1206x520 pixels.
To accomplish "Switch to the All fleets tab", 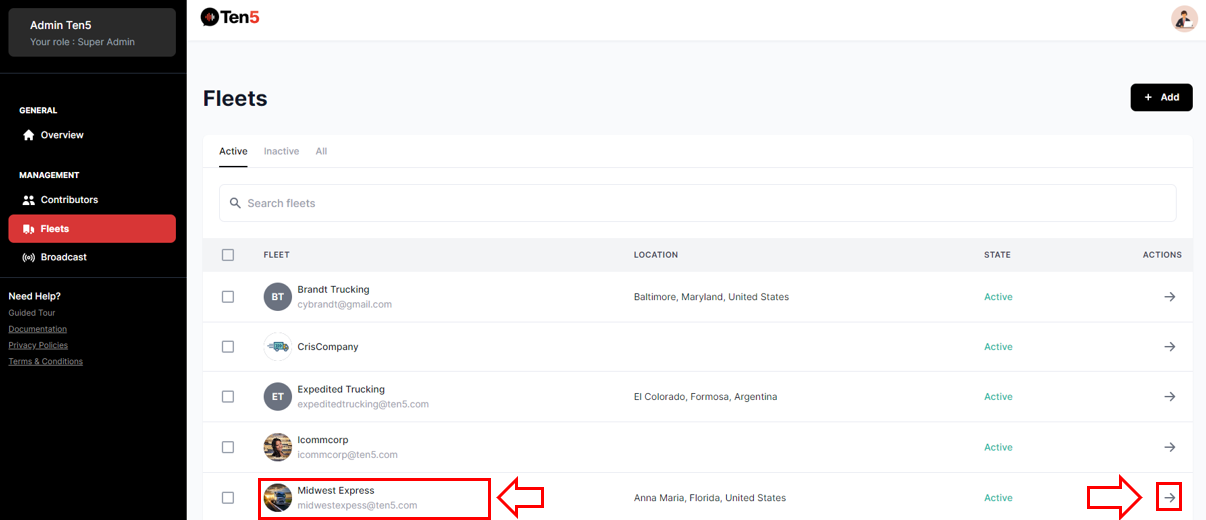I will pyautogui.click(x=321, y=151).
